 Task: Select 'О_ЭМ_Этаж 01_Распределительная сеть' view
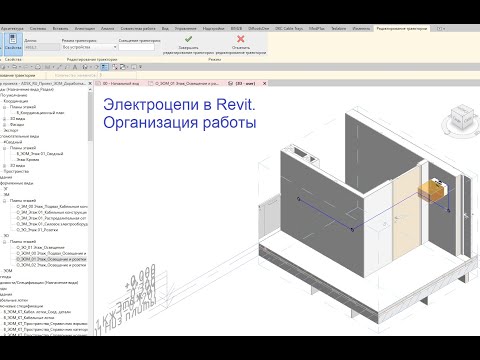pyautogui.click(x=52, y=218)
